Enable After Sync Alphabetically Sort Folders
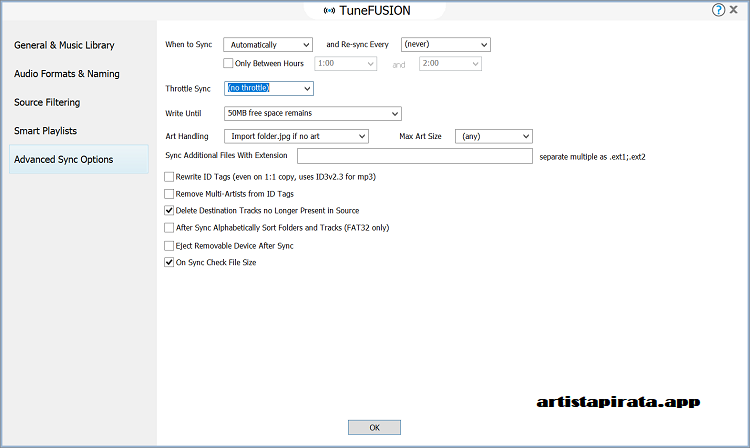750x448 pixels. pos(169,228)
